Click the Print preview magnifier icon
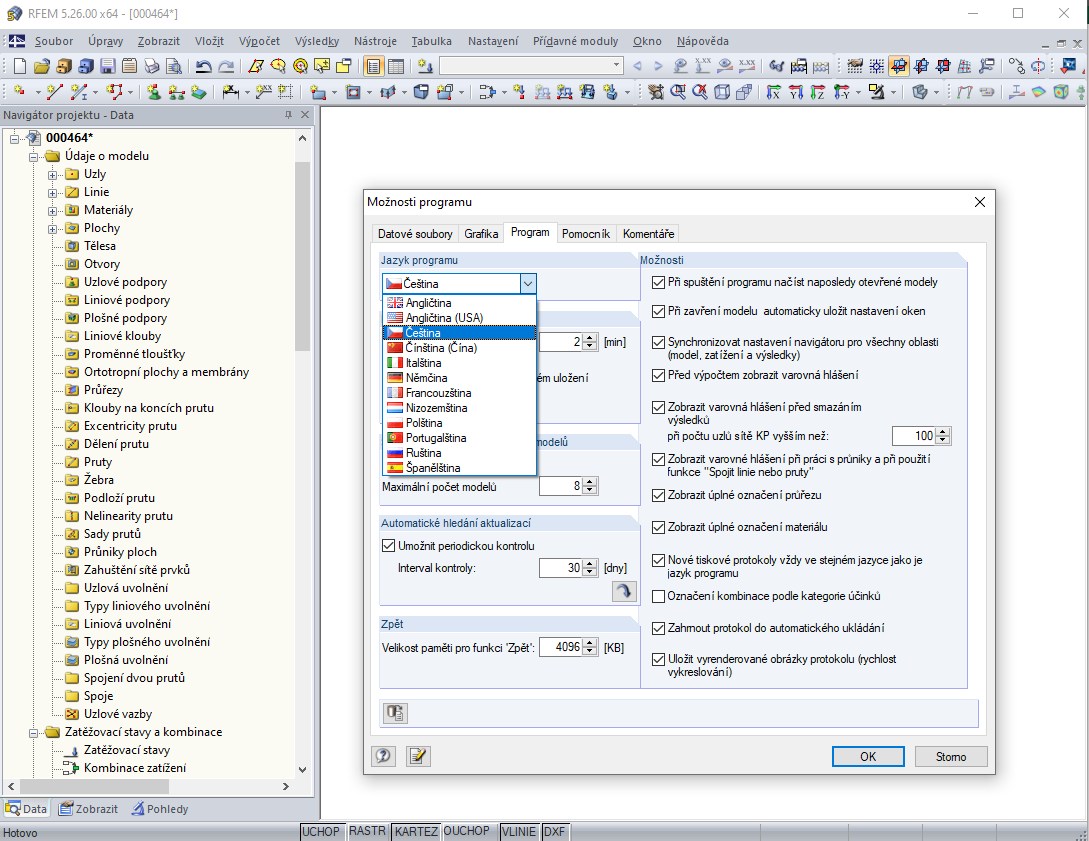Viewport: 1089px width, 841px height. click(x=174, y=66)
